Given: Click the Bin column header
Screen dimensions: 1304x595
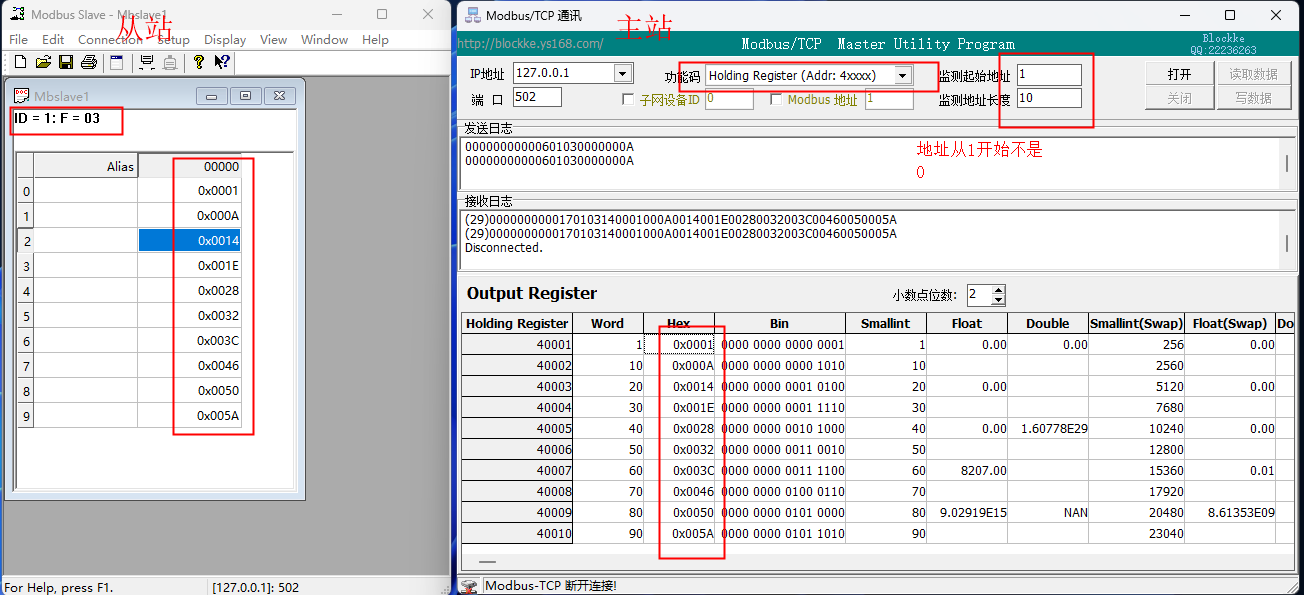Looking at the screenshot, I should (780, 323).
